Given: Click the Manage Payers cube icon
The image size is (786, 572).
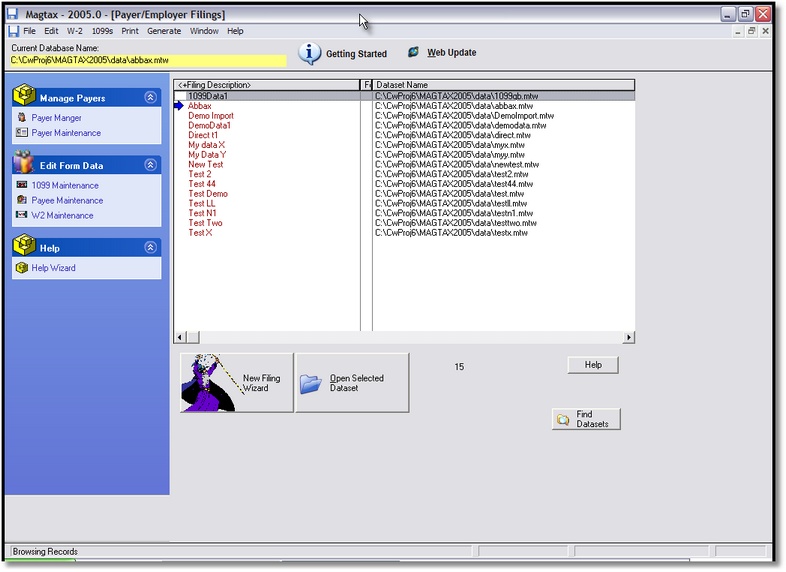Looking at the screenshot, I should point(24,95).
